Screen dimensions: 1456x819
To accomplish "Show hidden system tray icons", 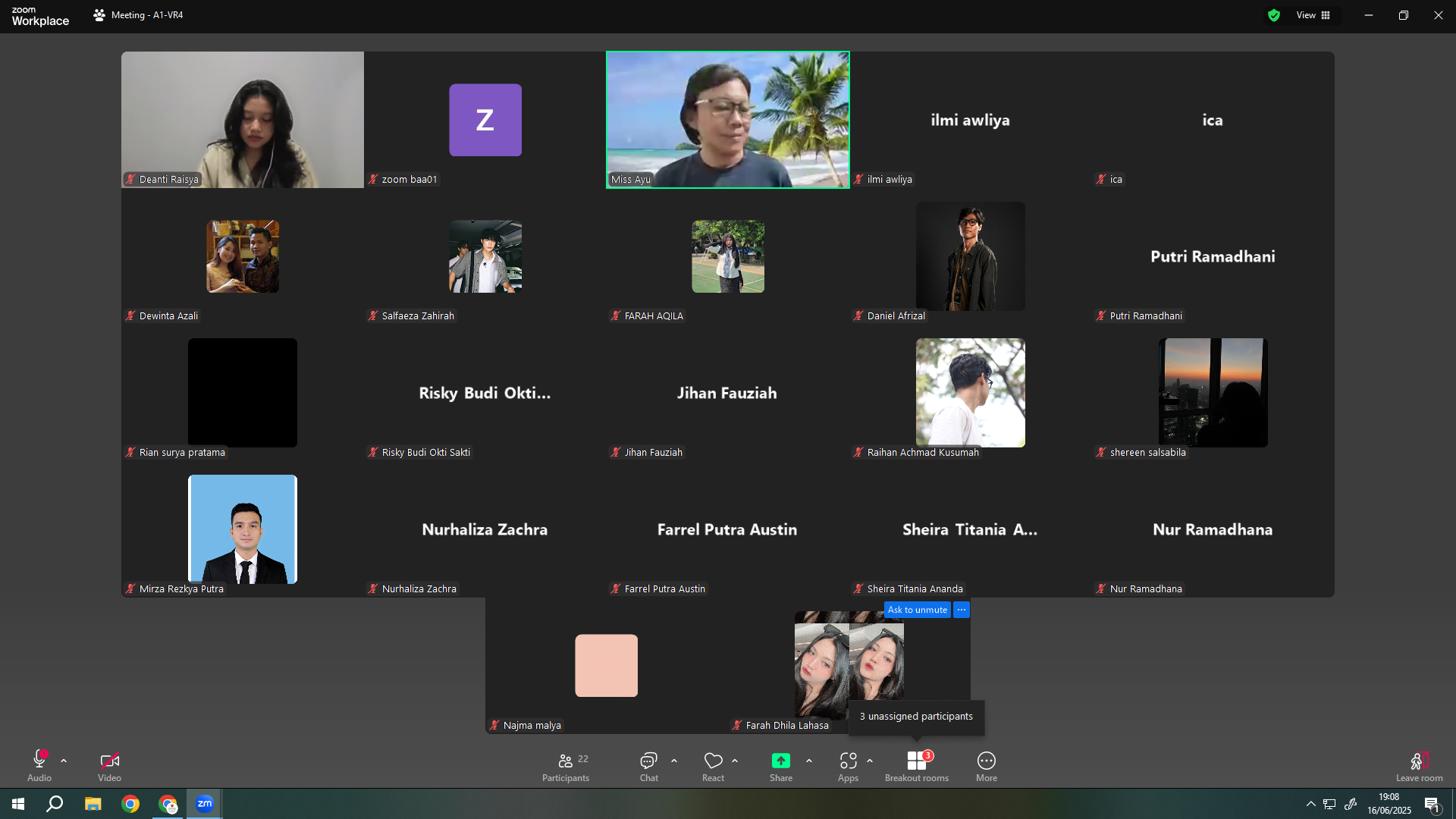I will [x=1310, y=804].
